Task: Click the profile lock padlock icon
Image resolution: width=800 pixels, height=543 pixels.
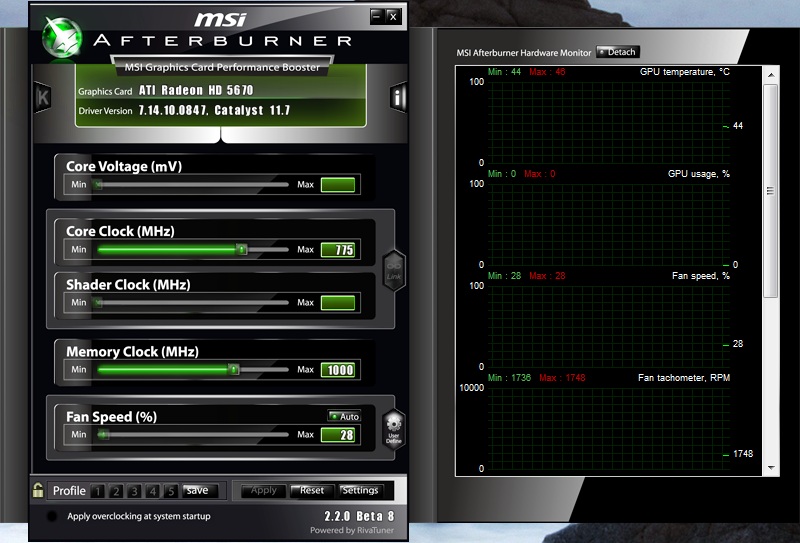Action: coord(38,490)
